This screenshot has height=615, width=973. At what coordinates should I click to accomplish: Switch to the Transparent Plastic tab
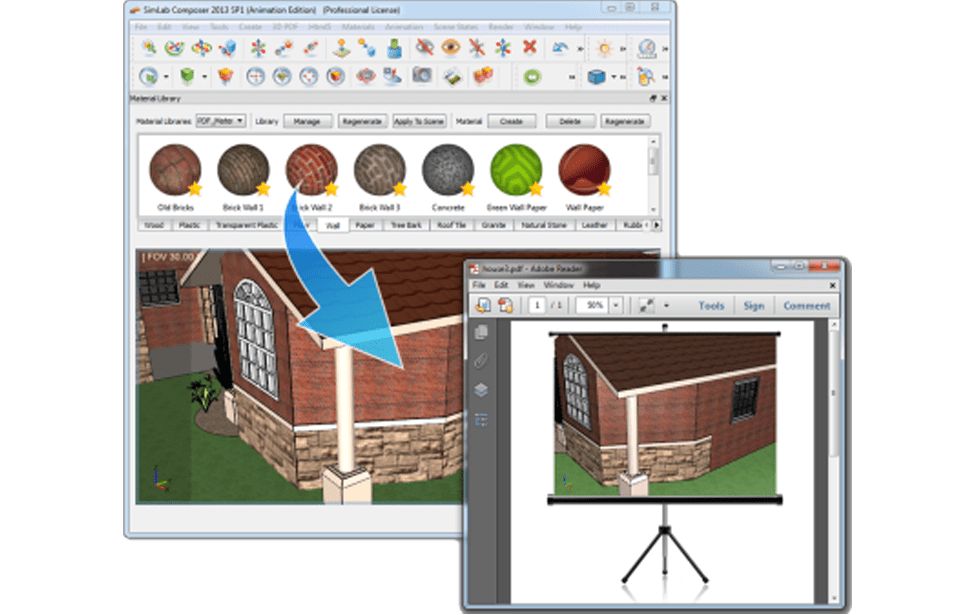[246, 225]
